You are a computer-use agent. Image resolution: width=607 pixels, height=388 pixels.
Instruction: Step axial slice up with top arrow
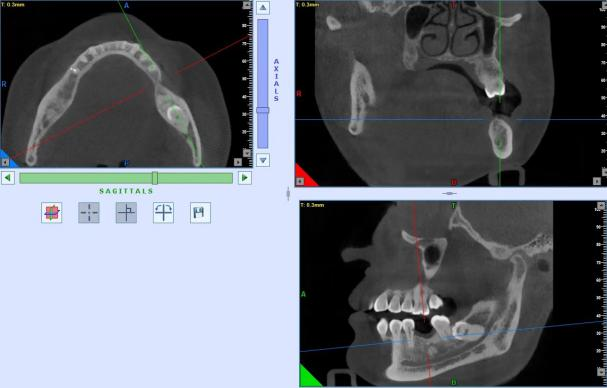(x=263, y=7)
